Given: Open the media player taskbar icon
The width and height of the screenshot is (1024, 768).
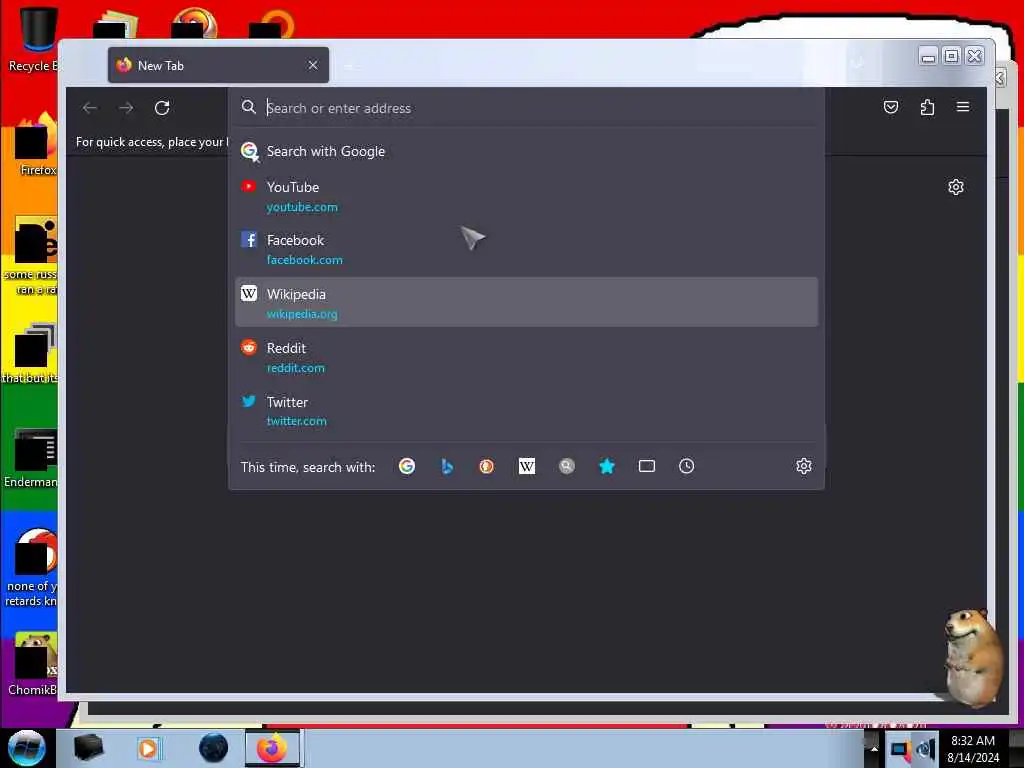Looking at the screenshot, I should (x=148, y=748).
